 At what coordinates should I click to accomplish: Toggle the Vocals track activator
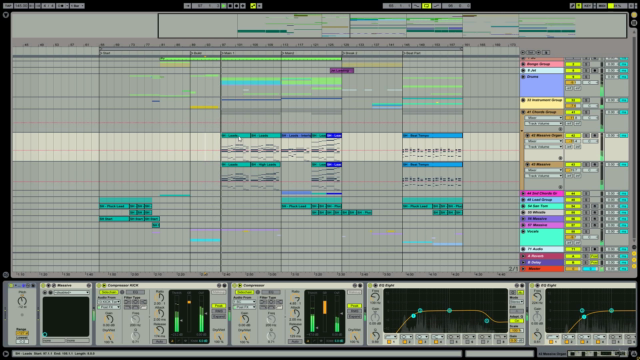coord(573,231)
